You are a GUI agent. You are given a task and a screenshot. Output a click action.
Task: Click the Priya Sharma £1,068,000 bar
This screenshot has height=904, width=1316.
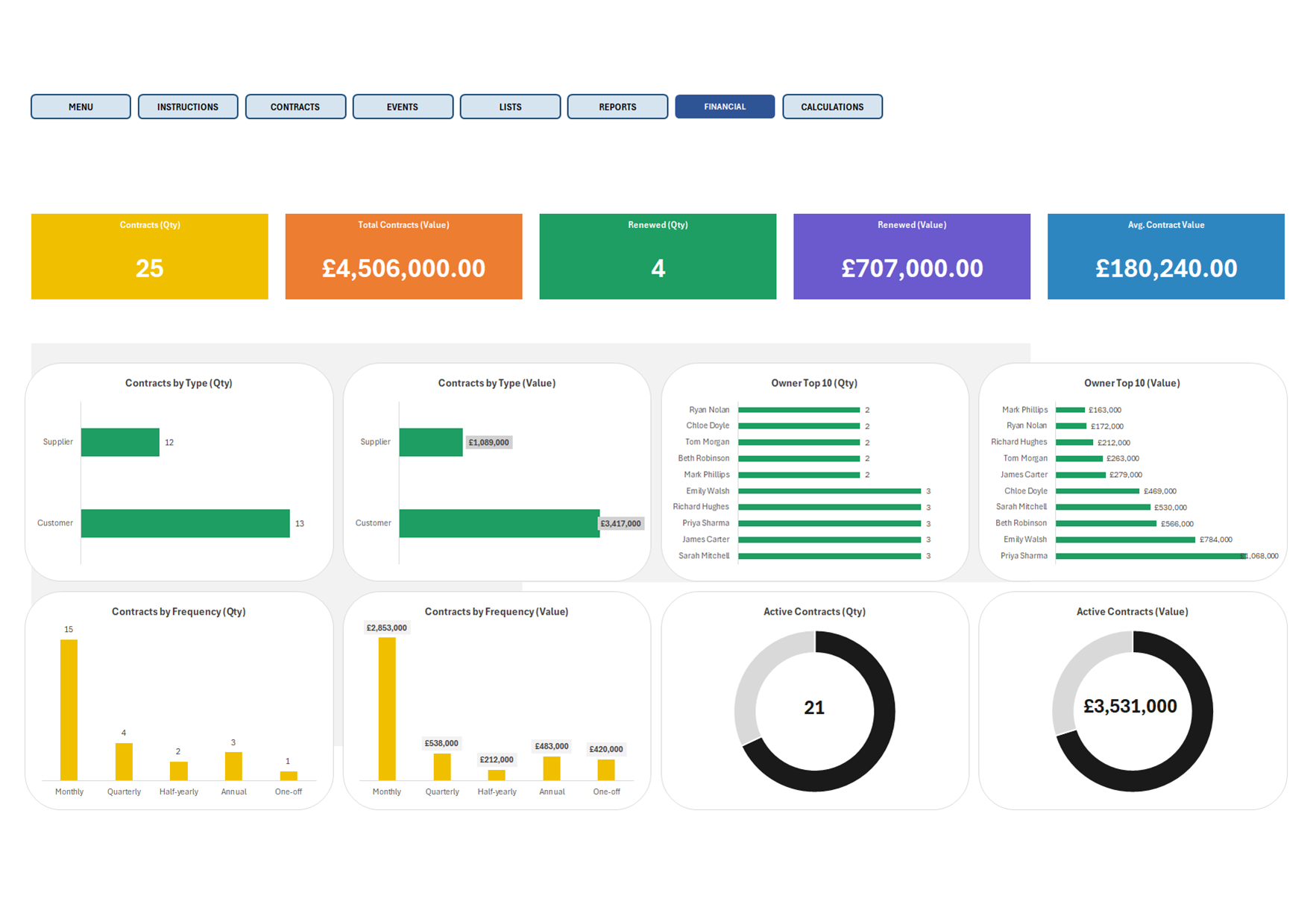[1150, 556]
